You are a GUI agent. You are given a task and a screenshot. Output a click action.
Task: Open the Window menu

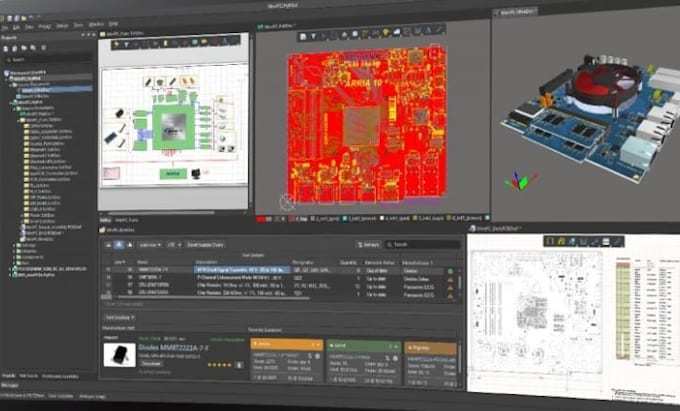pos(96,25)
